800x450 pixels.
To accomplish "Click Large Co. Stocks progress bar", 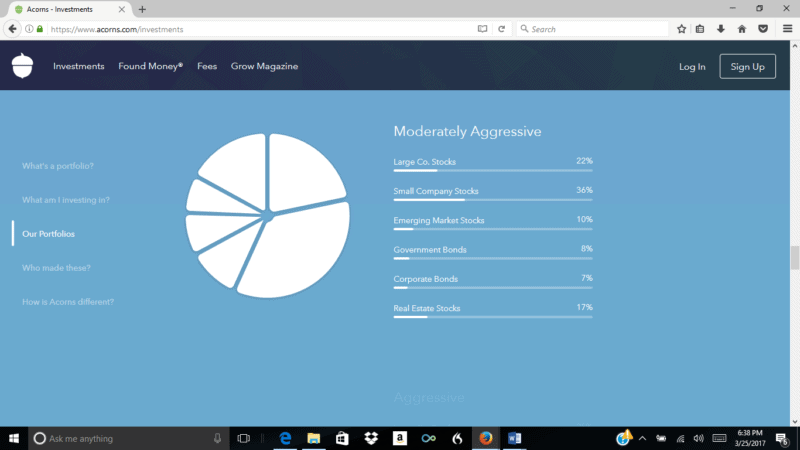I will pyautogui.click(x=493, y=170).
